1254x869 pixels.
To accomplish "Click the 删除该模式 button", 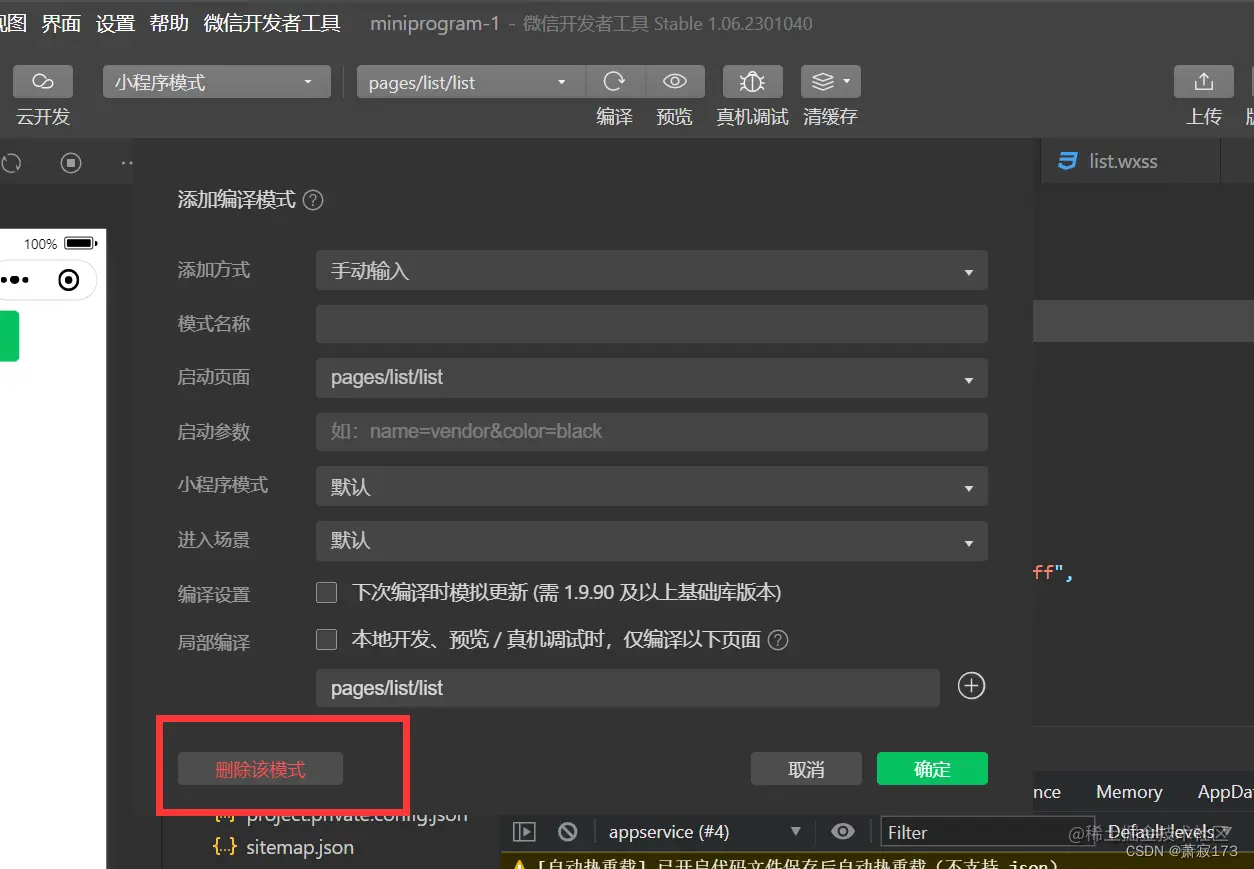I will [260, 769].
